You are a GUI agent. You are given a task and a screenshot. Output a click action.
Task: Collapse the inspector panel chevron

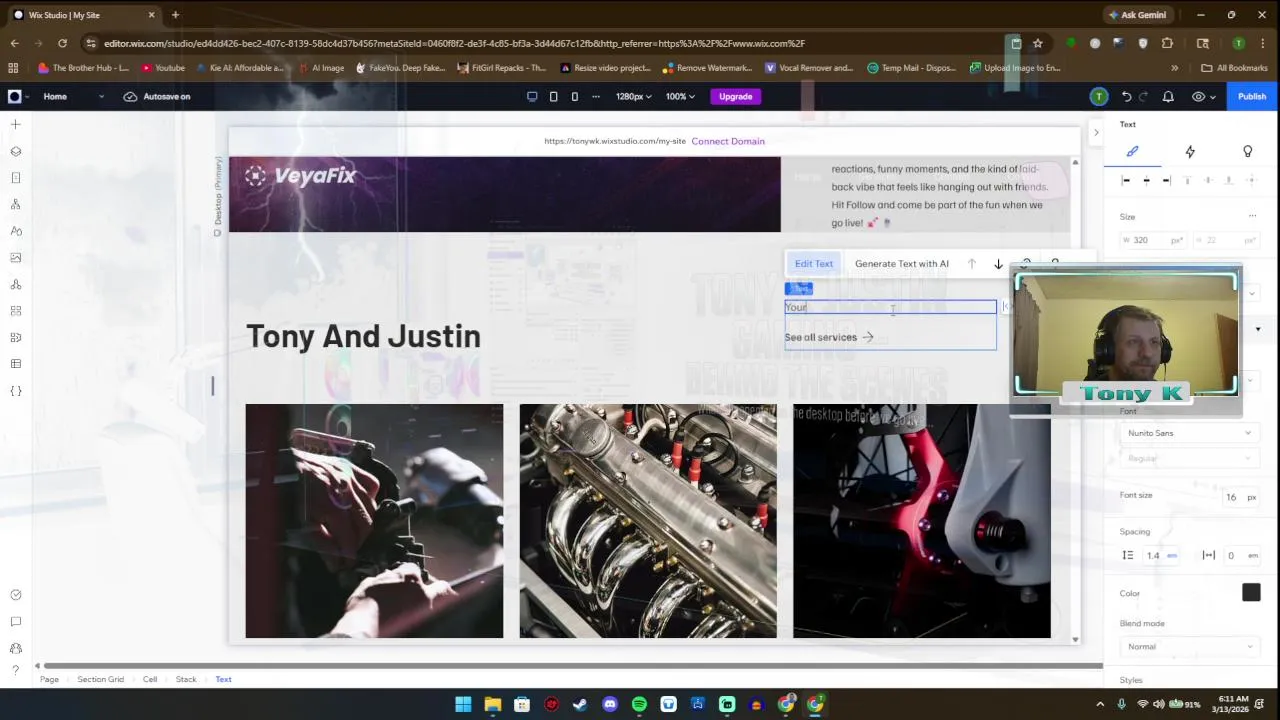click(x=1096, y=132)
